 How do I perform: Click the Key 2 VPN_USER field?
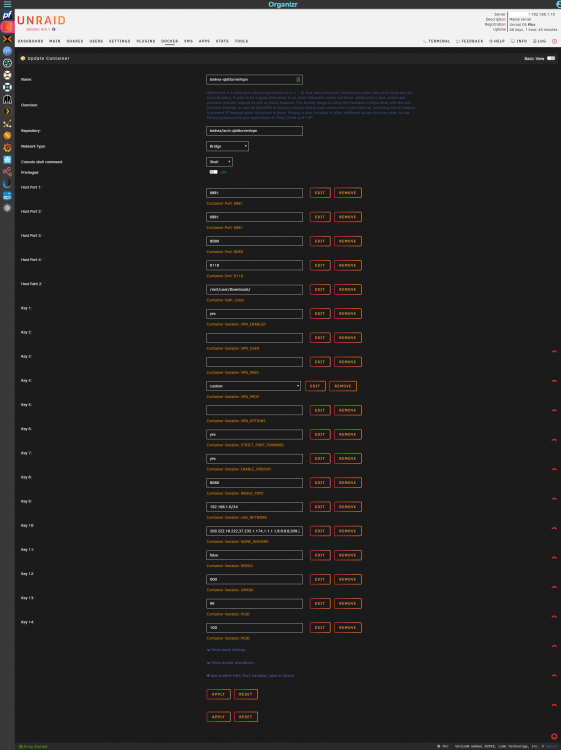tap(254, 338)
